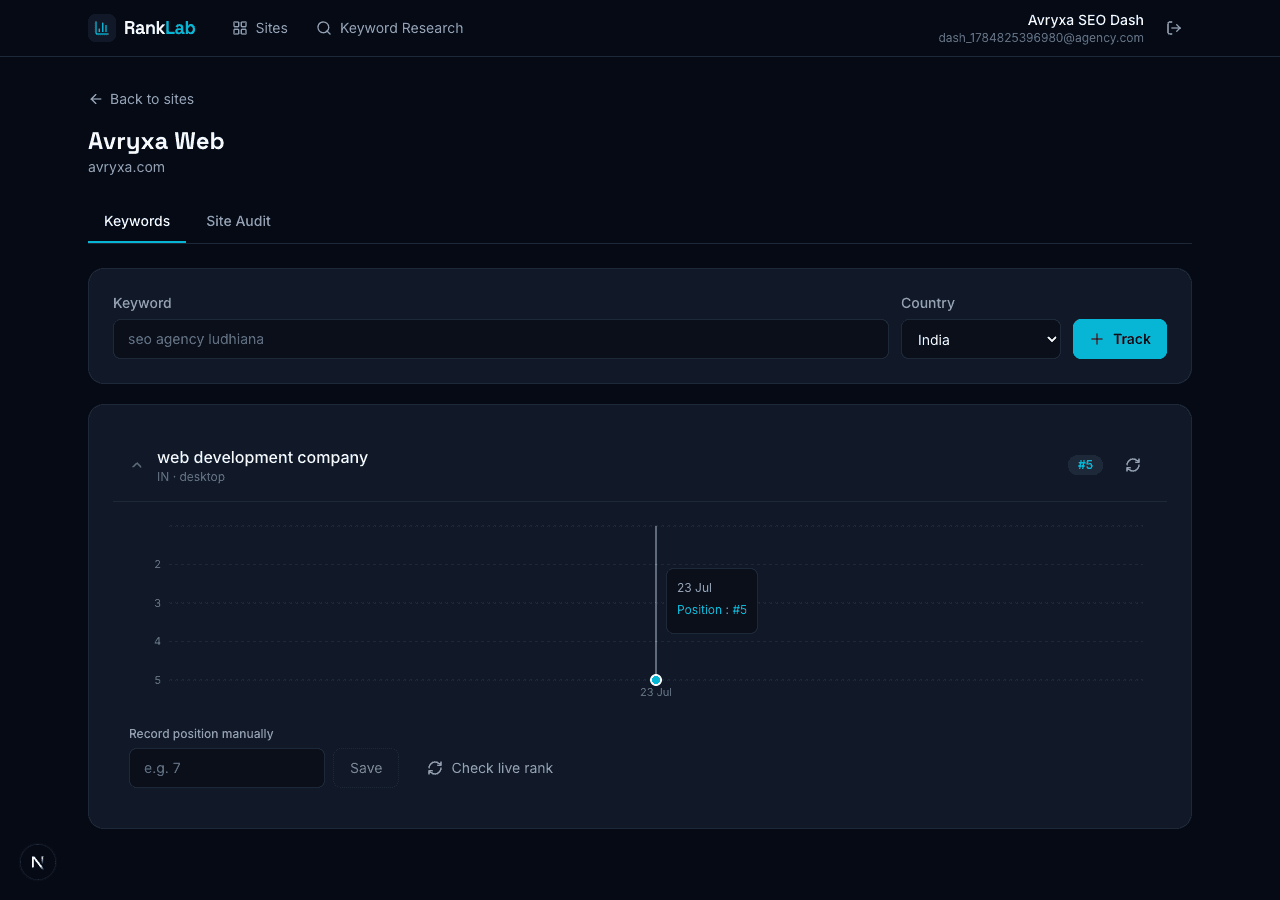Click the Avryxa SEO Dash account name
The image size is (1280, 900).
[1086, 20]
